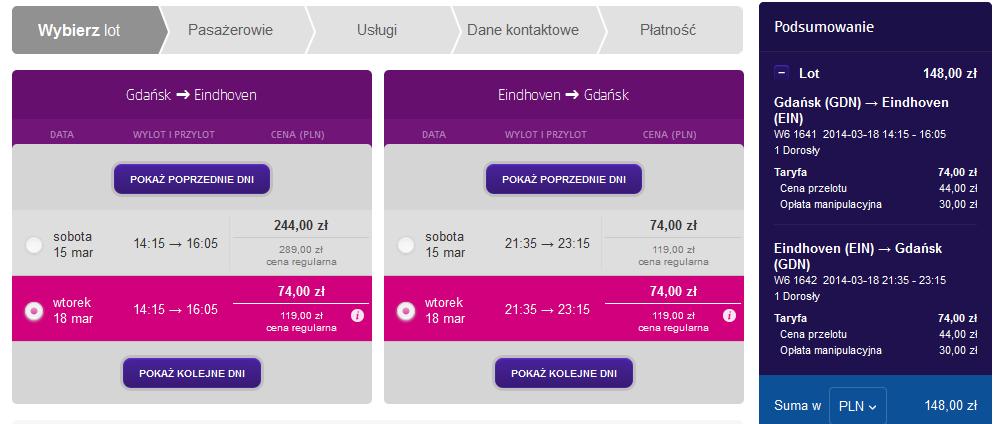Click info icon on Eindhoven–Gdańsk 18 mar fare

point(729,316)
